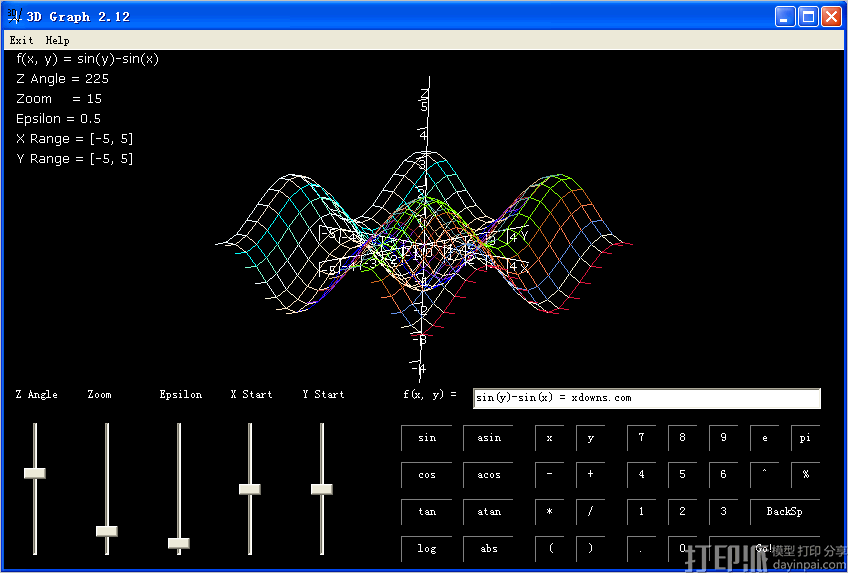Click the BackSp key
The image size is (848, 573).
tap(785, 511)
